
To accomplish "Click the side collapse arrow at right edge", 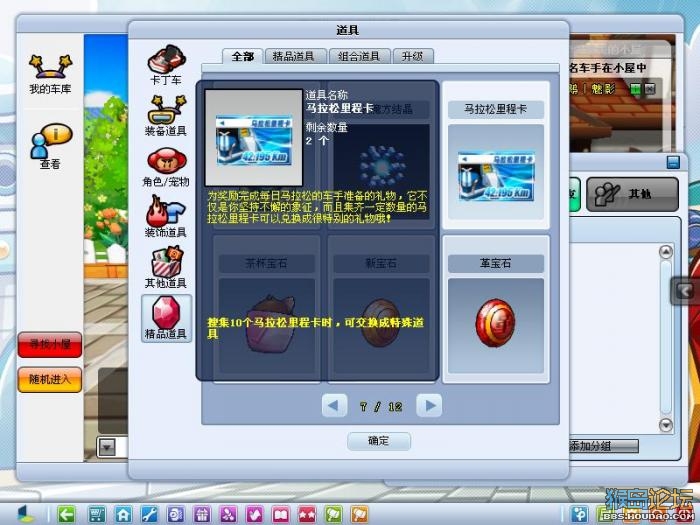I will pos(685,291).
